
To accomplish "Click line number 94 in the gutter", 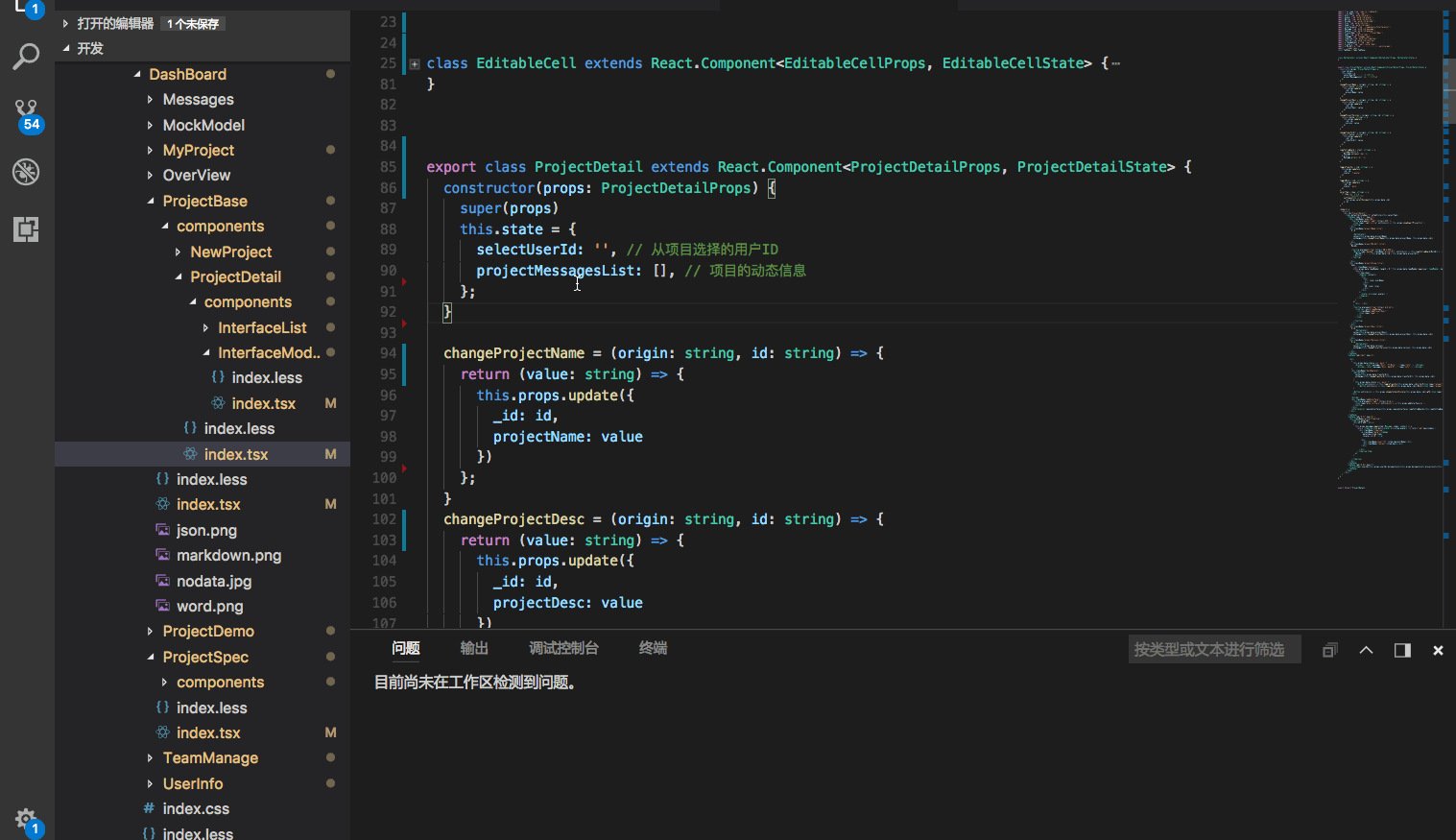I will pyautogui.click(x=388, y=353).
